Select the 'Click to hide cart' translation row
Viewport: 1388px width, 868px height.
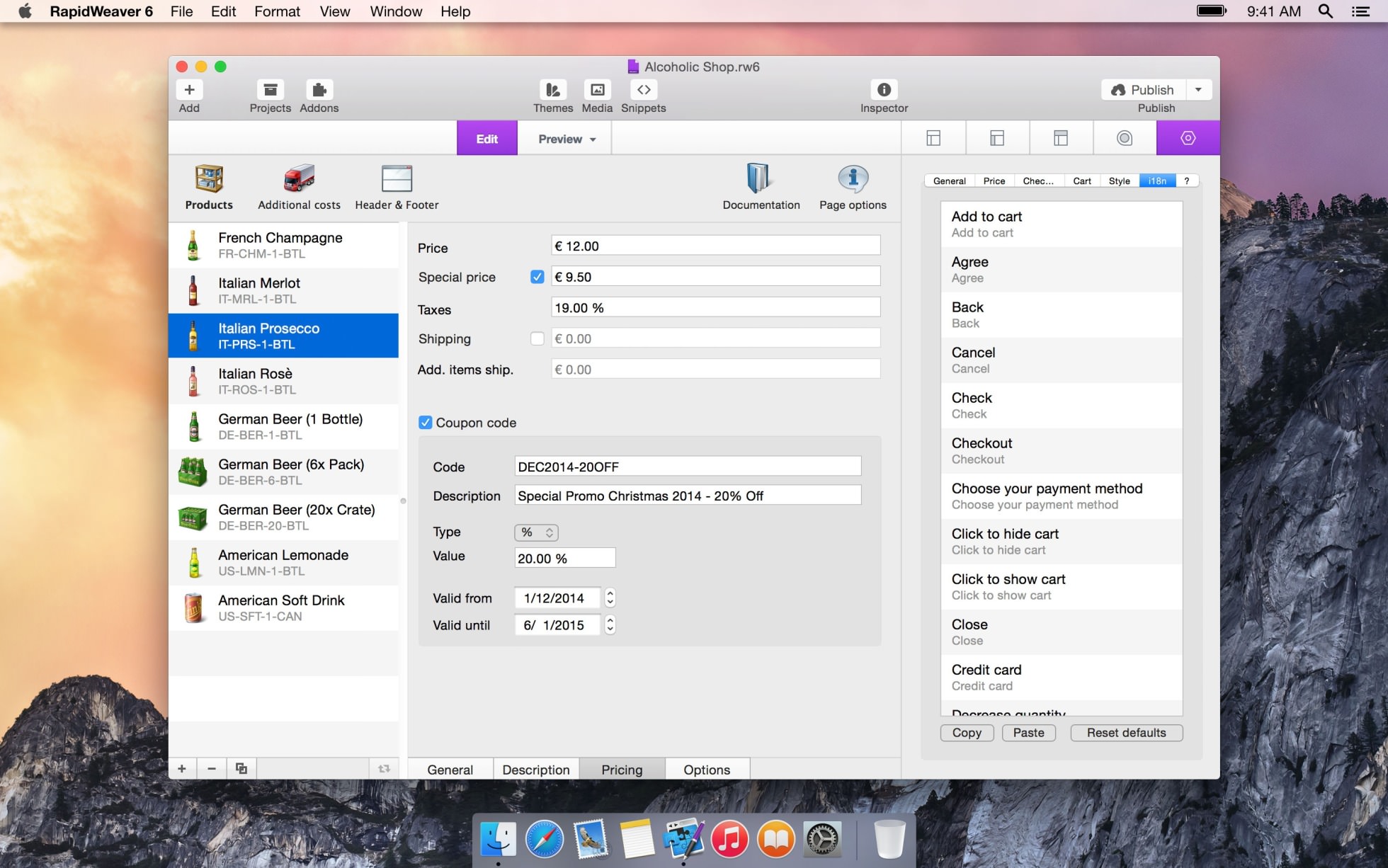(x=1061, y=541)
